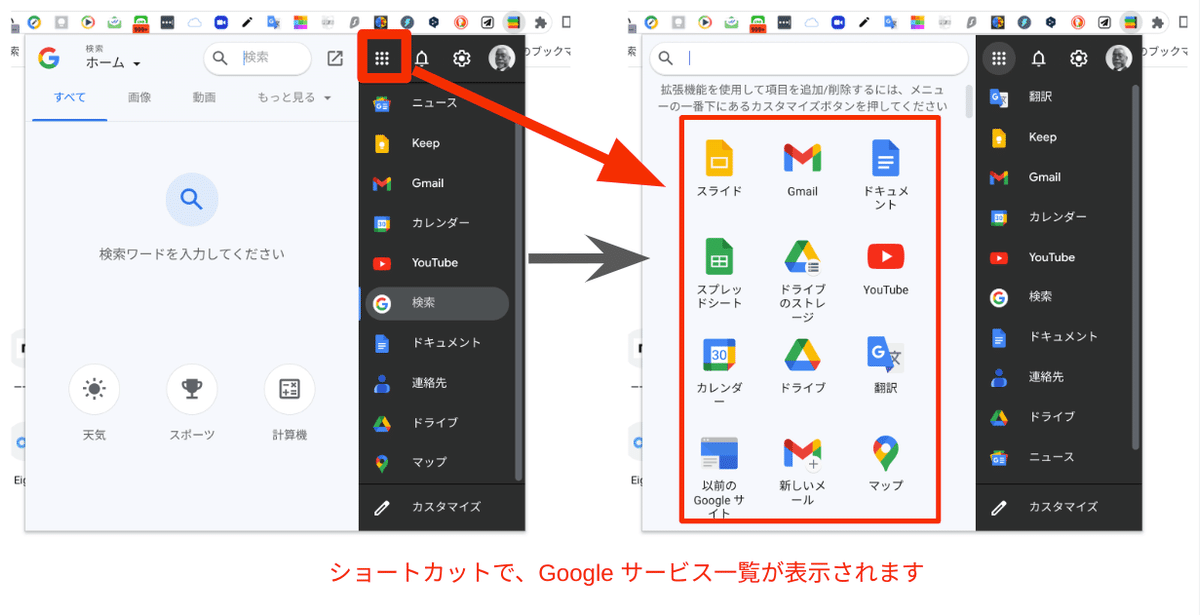Switch to 画像 tab

(x=140, y=97)
